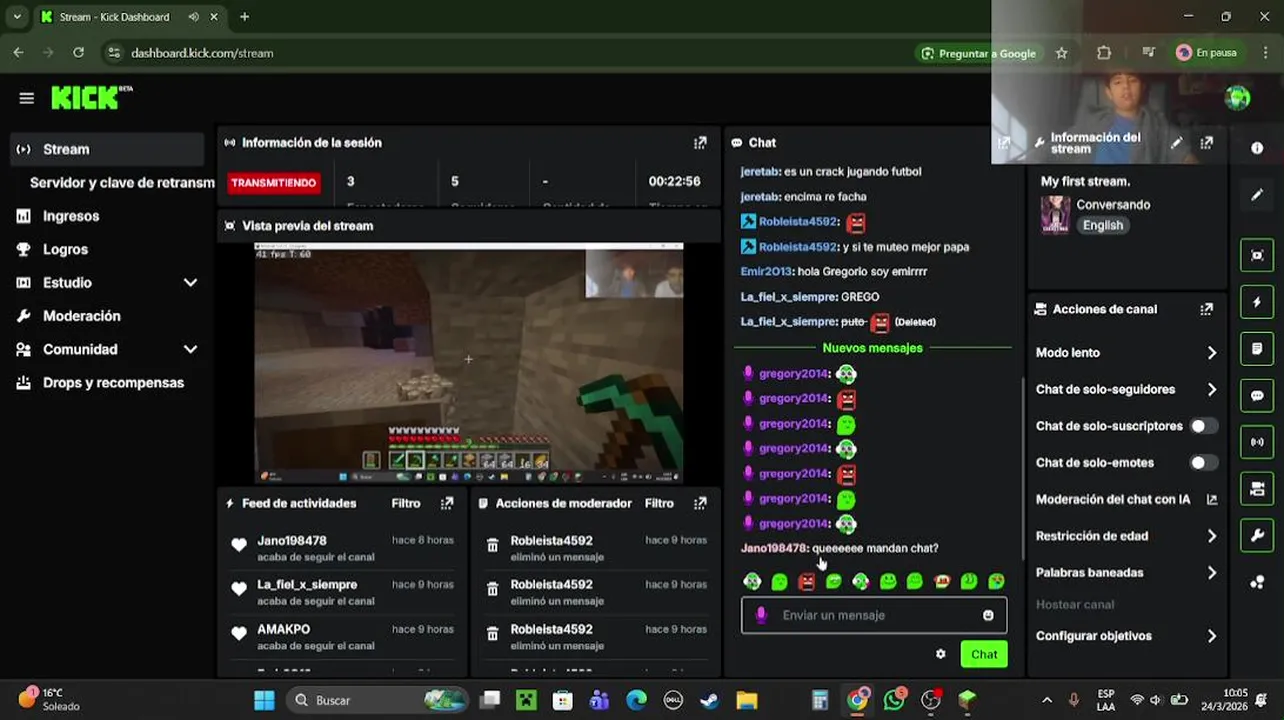
Task: Open Filtro dropdown in Feed de actividades
Action: (406, 503)
